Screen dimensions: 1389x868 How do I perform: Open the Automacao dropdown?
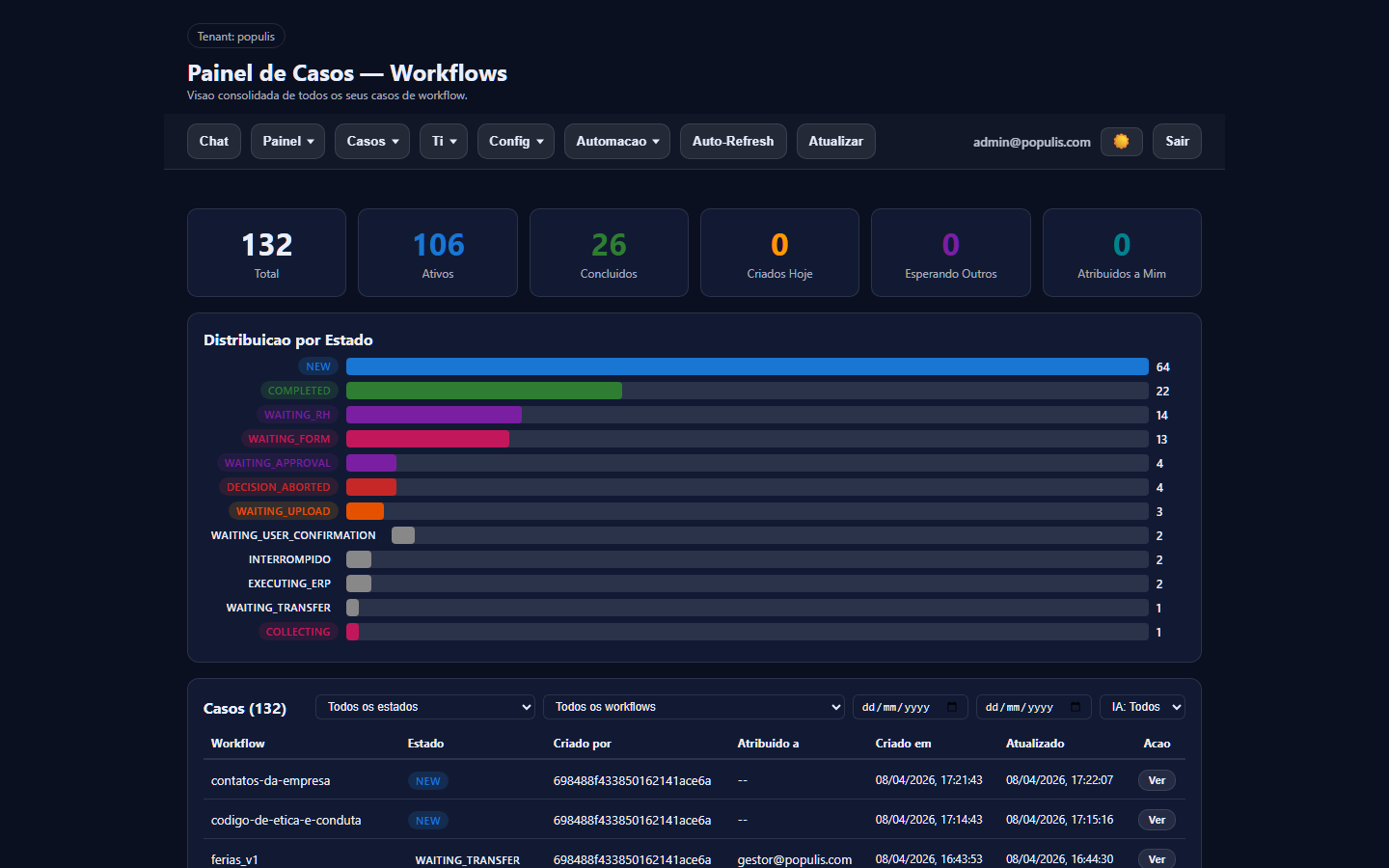[x=616, y=141]
